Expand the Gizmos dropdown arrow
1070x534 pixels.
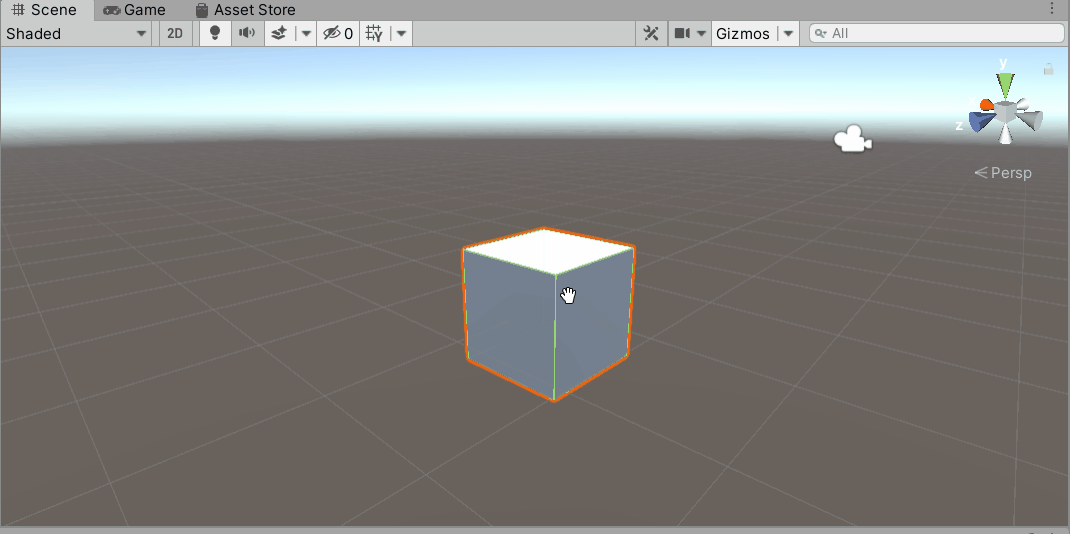point(789,33)
